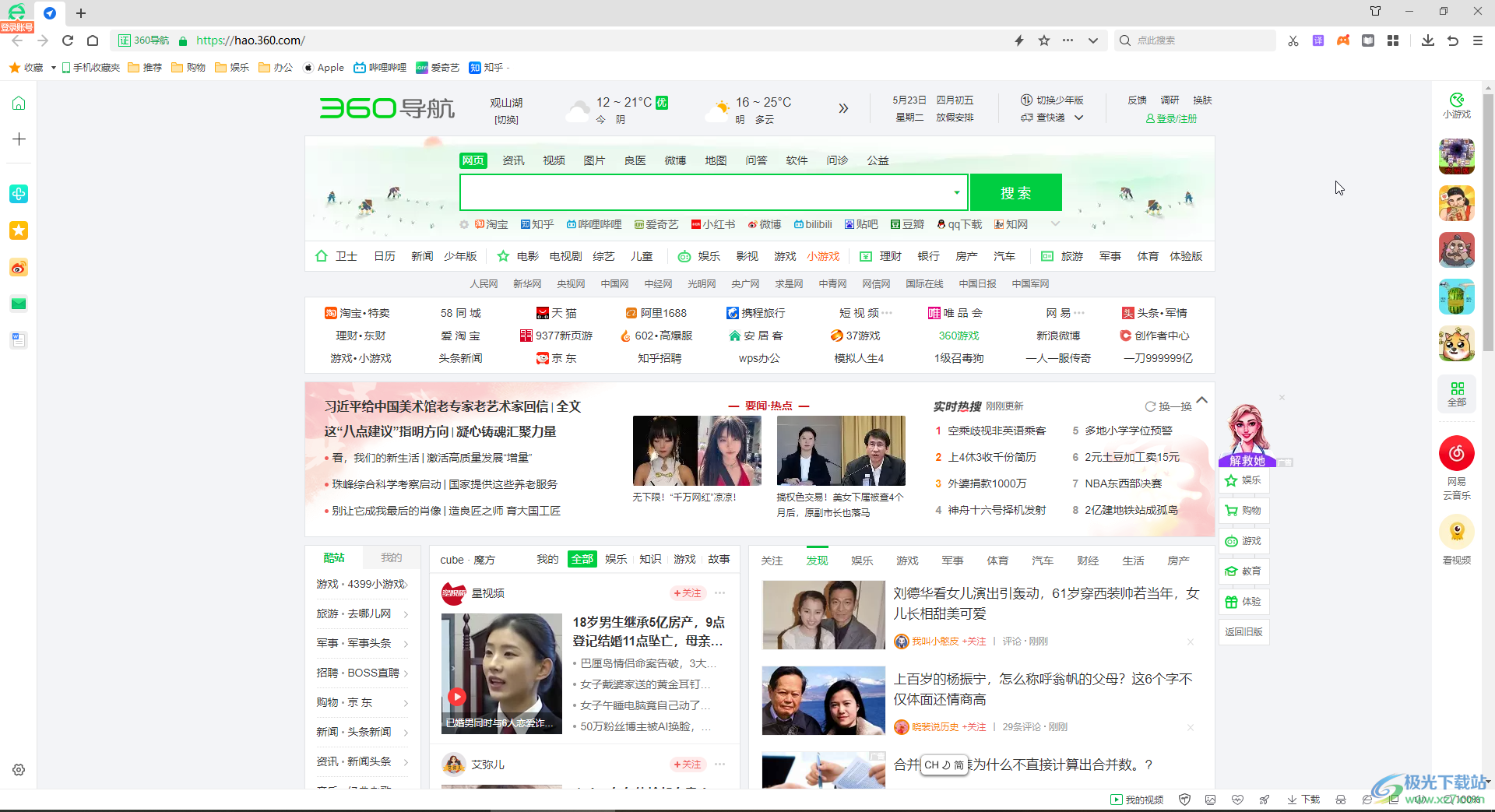The width and height of the screenshot is (1495, 812).
Task: Open the yellow star favorites sidebar icon
Action: tap(19, 230)
